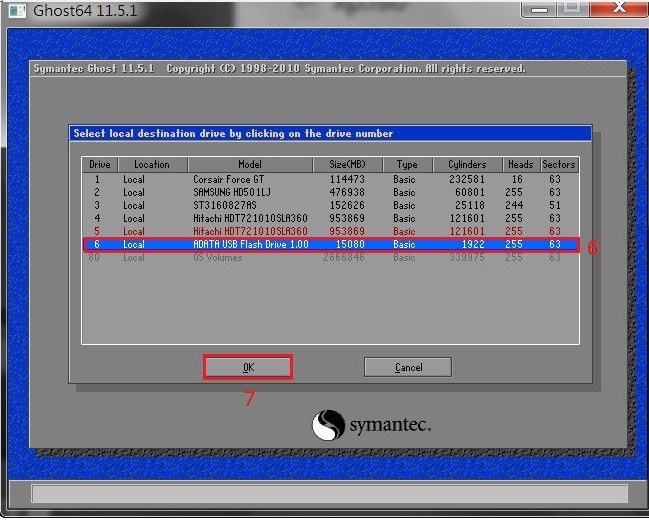Click size value 15080

[x=350, y=244]
